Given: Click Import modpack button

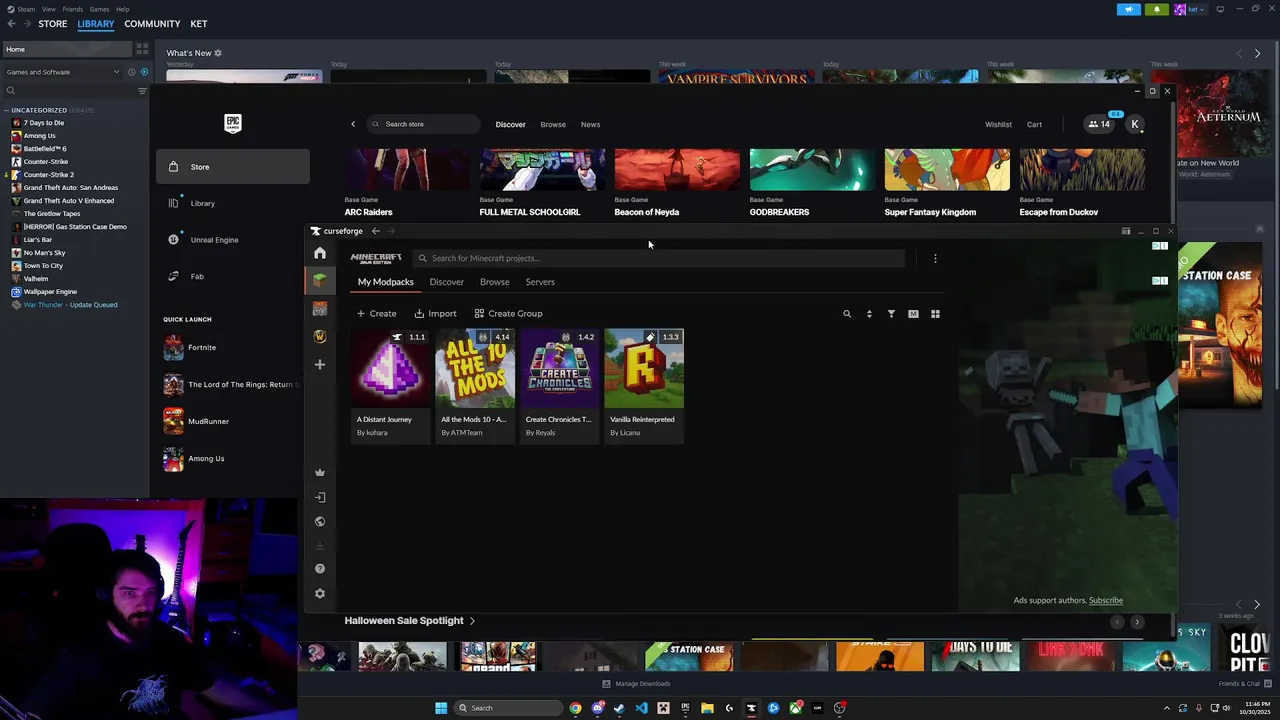Looking at the screenshot, I should (x=436, y=314).
